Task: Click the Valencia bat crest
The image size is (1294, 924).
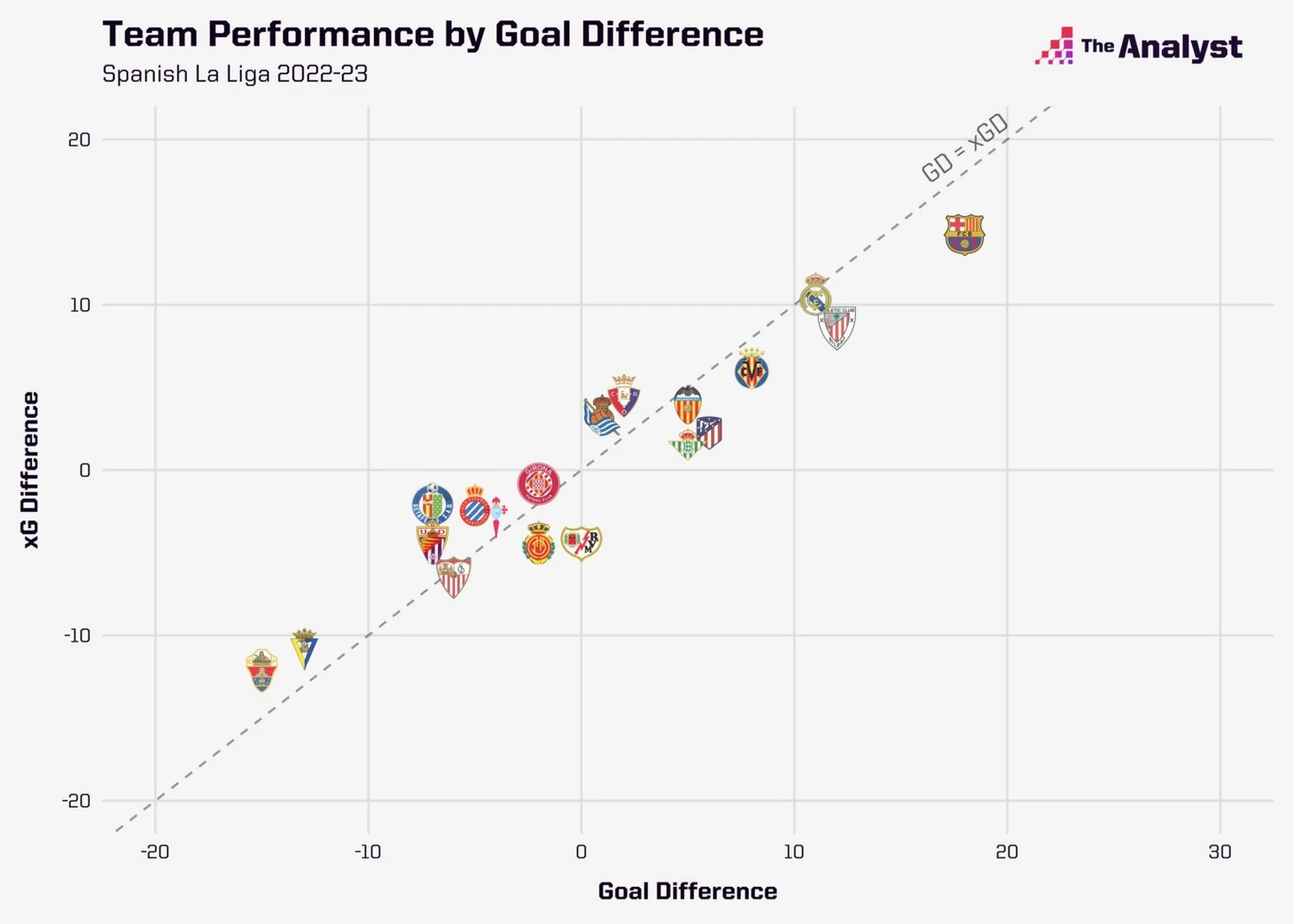Action: click(x=687, y=405)
